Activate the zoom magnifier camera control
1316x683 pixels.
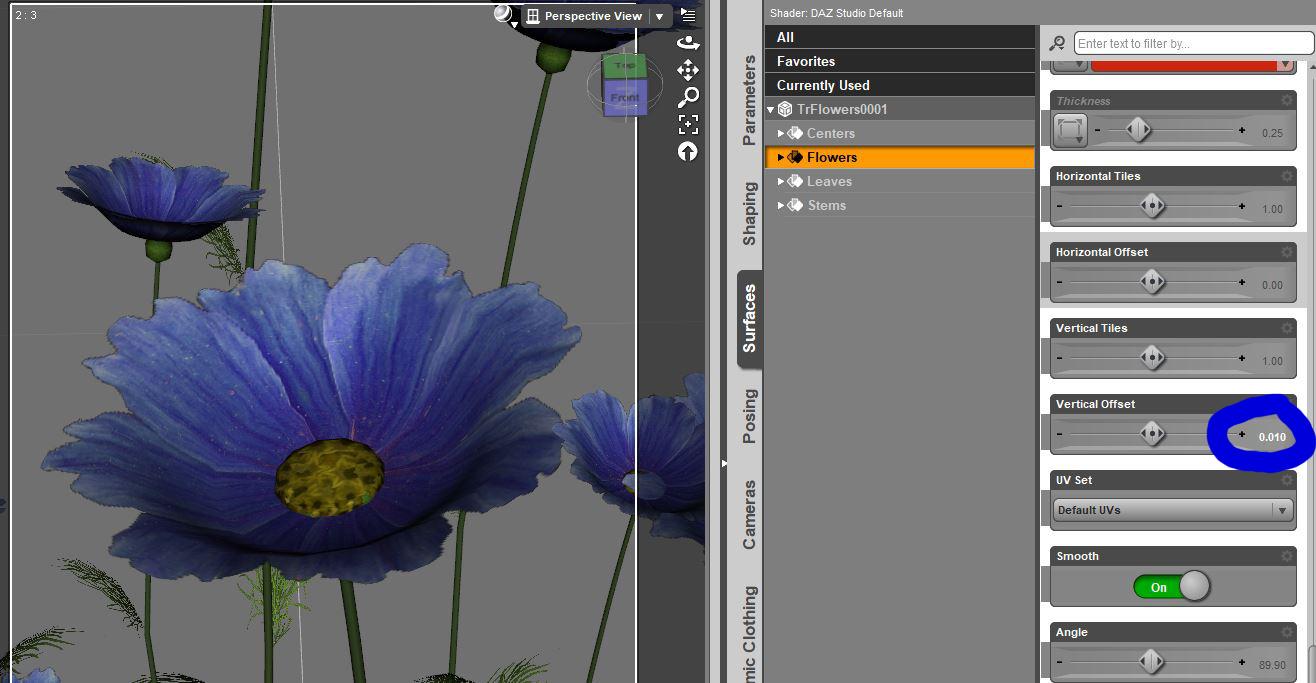point(688,97)
